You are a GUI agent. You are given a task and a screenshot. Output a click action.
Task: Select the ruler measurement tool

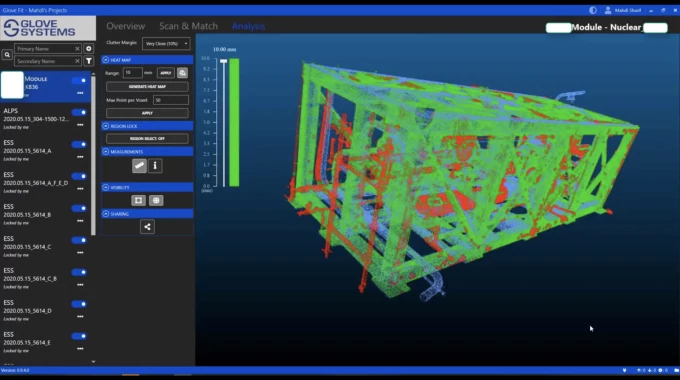139,166
